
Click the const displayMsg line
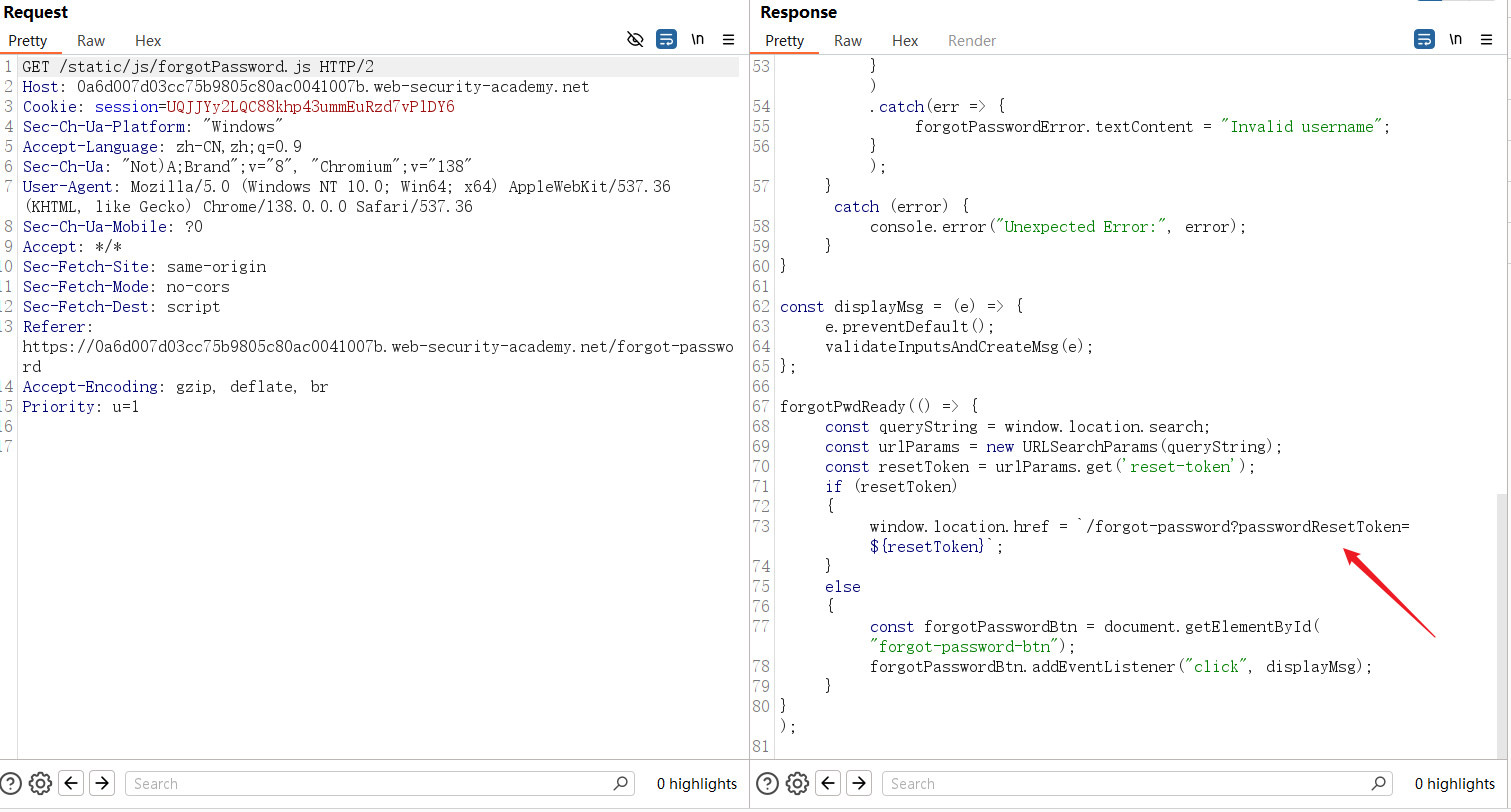point(901,307)
